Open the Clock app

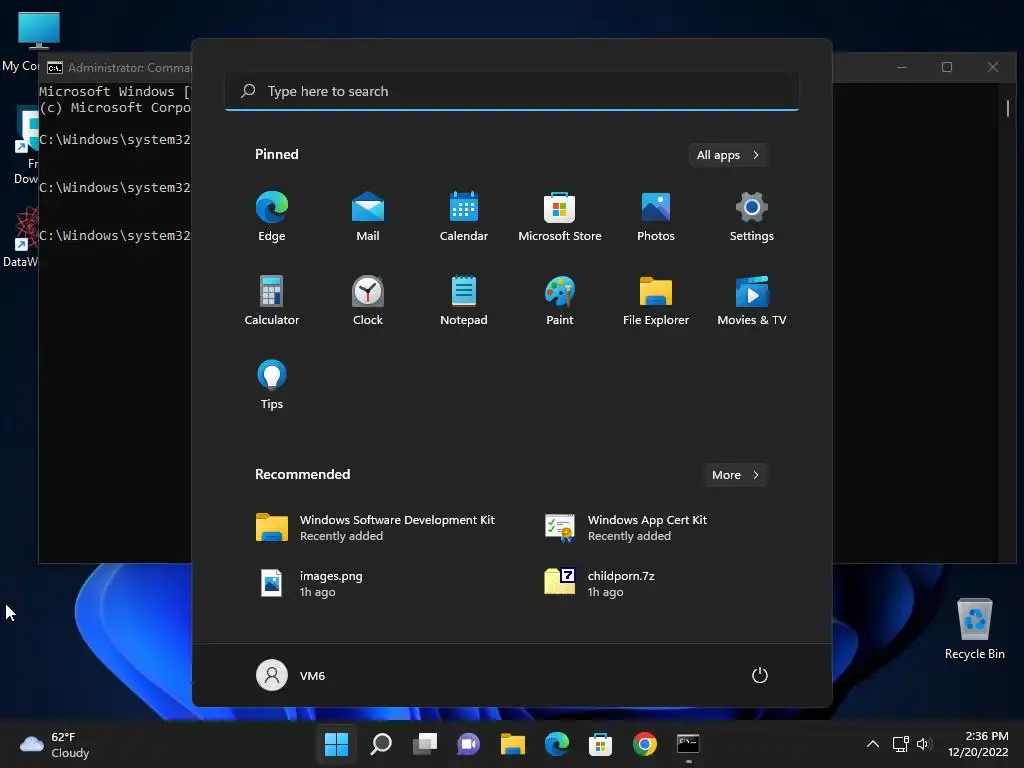(368, 300)
